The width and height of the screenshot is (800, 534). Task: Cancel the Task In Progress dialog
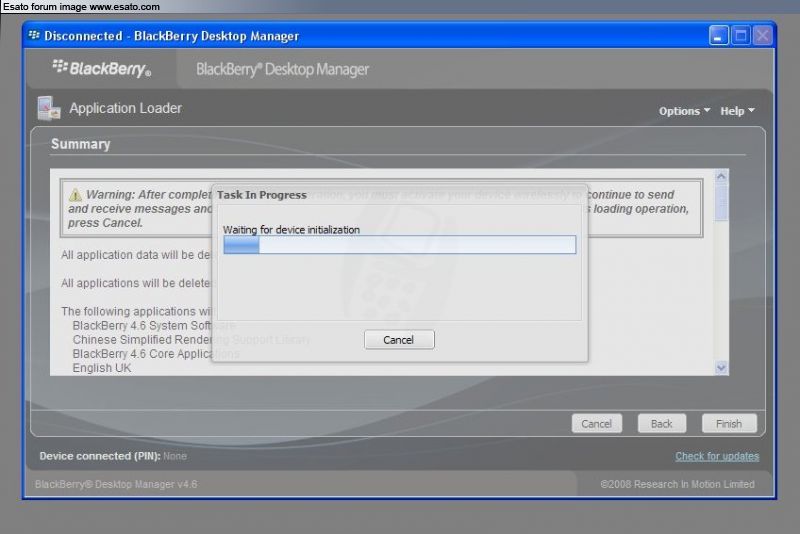399,340
